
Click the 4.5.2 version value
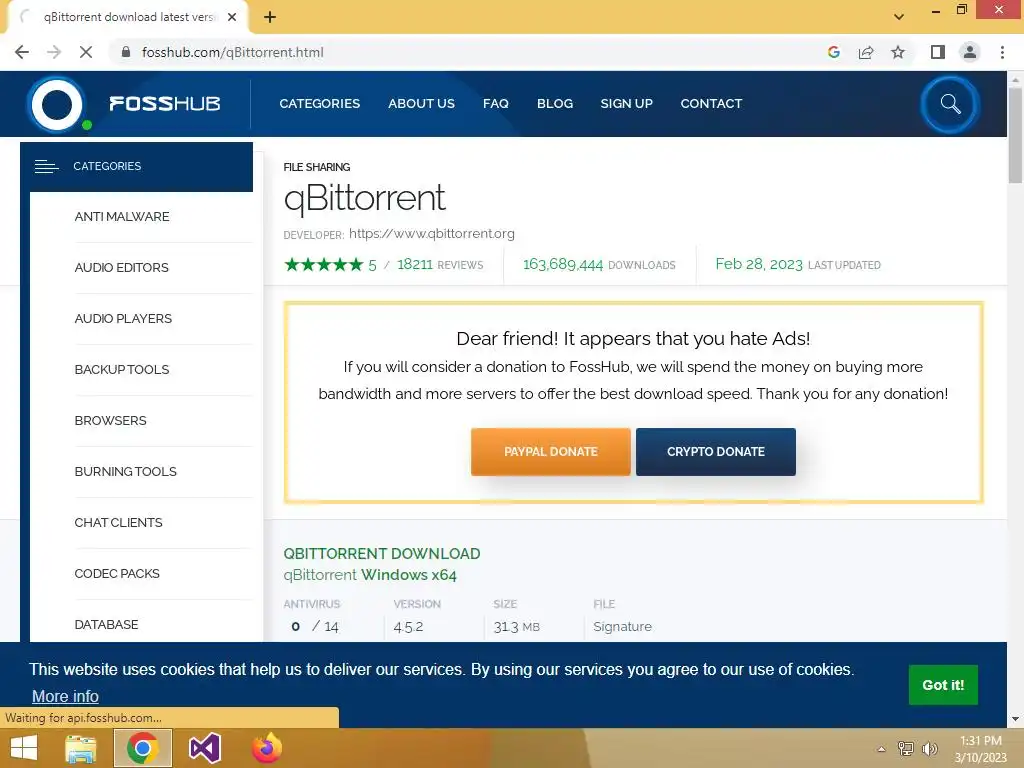click(408, 627)
